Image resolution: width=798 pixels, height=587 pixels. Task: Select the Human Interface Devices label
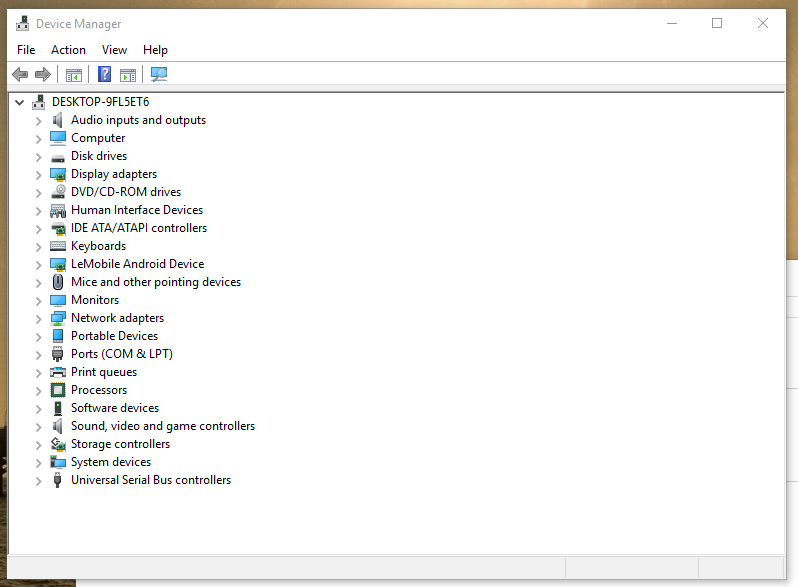click(x=136, y=210)
